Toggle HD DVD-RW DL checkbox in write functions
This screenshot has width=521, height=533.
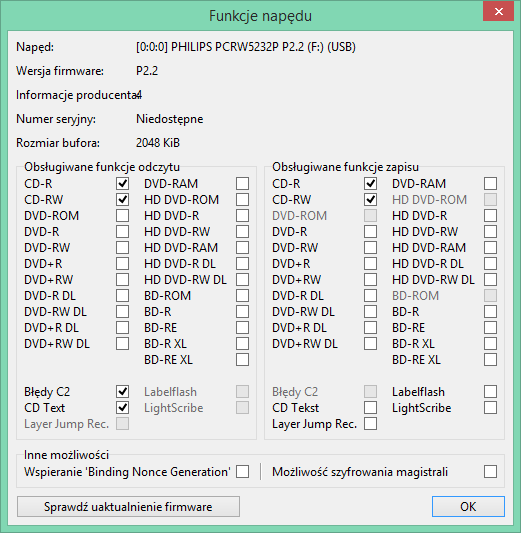490,279
